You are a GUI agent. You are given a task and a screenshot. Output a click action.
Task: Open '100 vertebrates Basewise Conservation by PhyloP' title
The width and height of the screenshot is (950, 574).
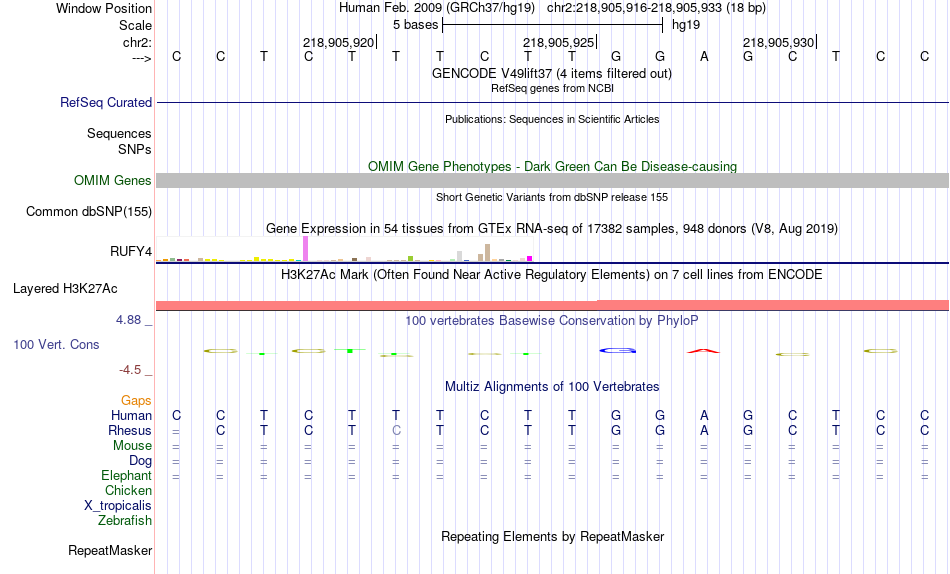pyautogui.click(x=552, y=321)
